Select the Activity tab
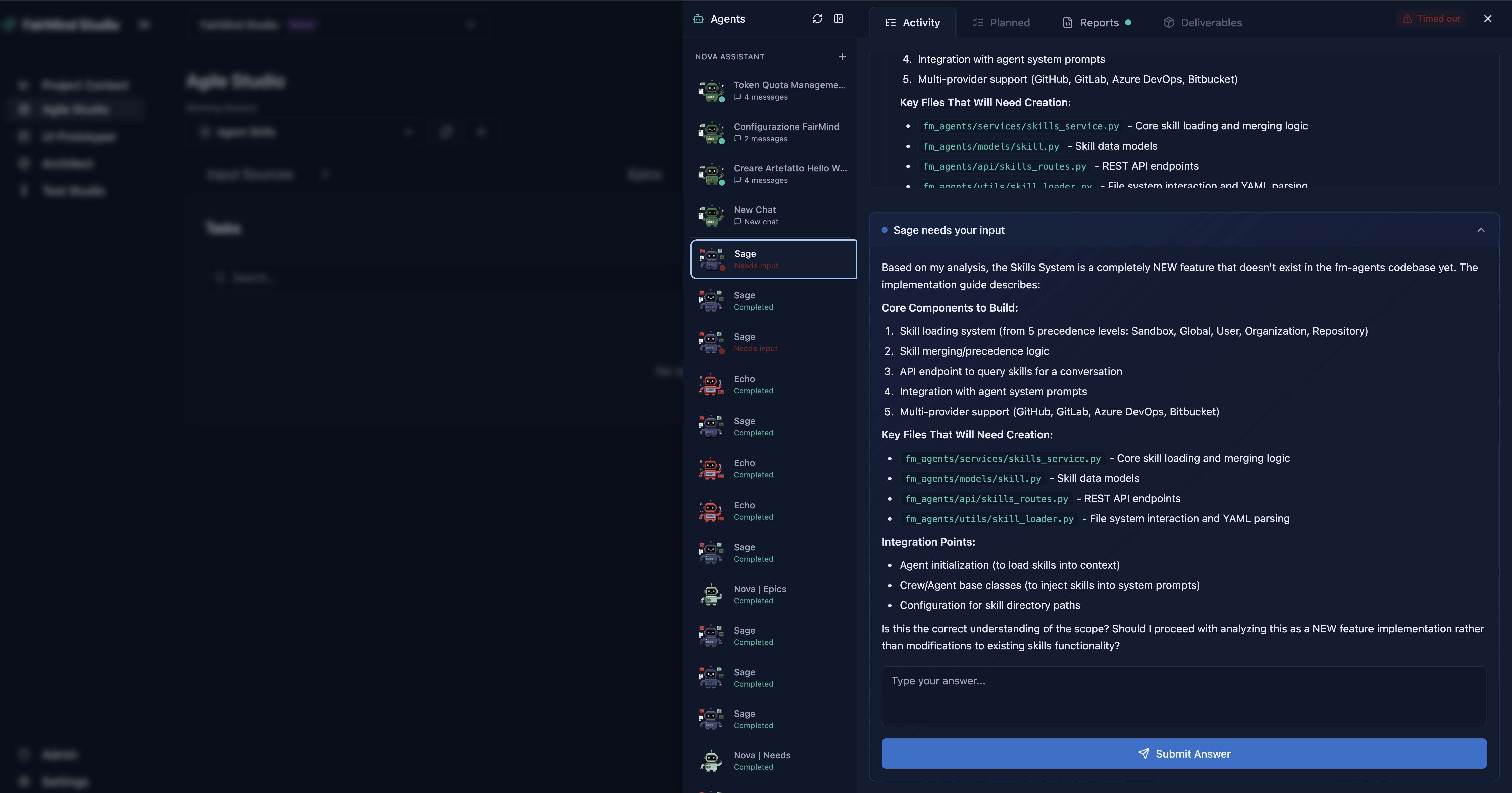 (912, 23)
